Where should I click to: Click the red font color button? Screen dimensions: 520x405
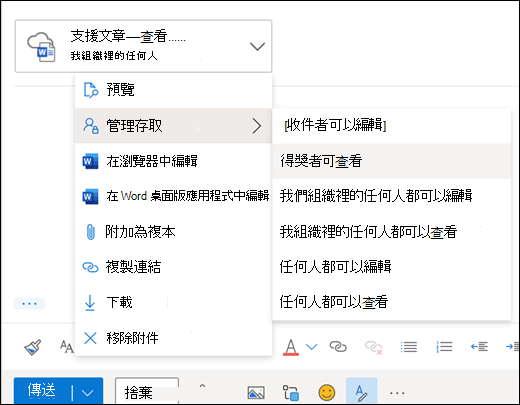(291, 347)
